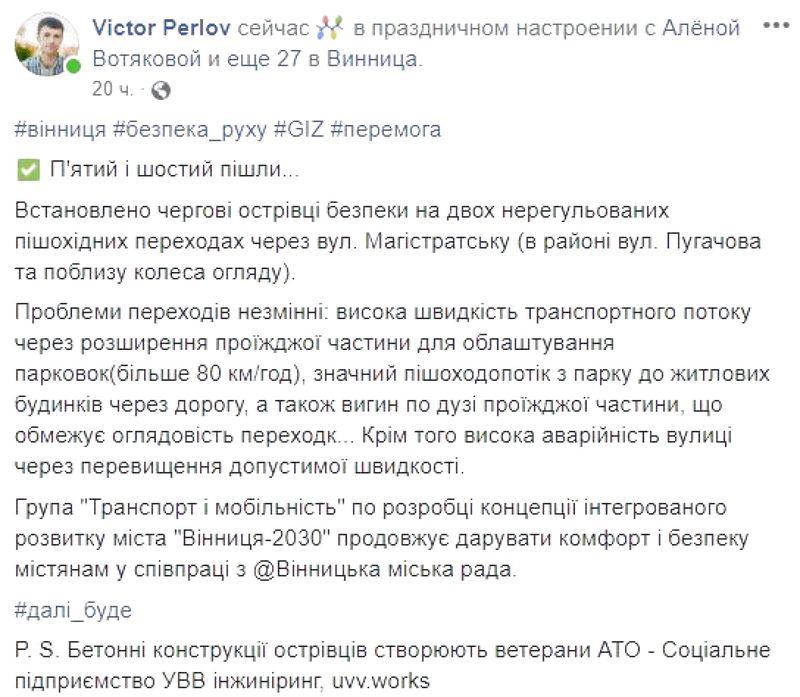Click the public globe privacy icon
The image size is (800, 697).
(161, 90)
